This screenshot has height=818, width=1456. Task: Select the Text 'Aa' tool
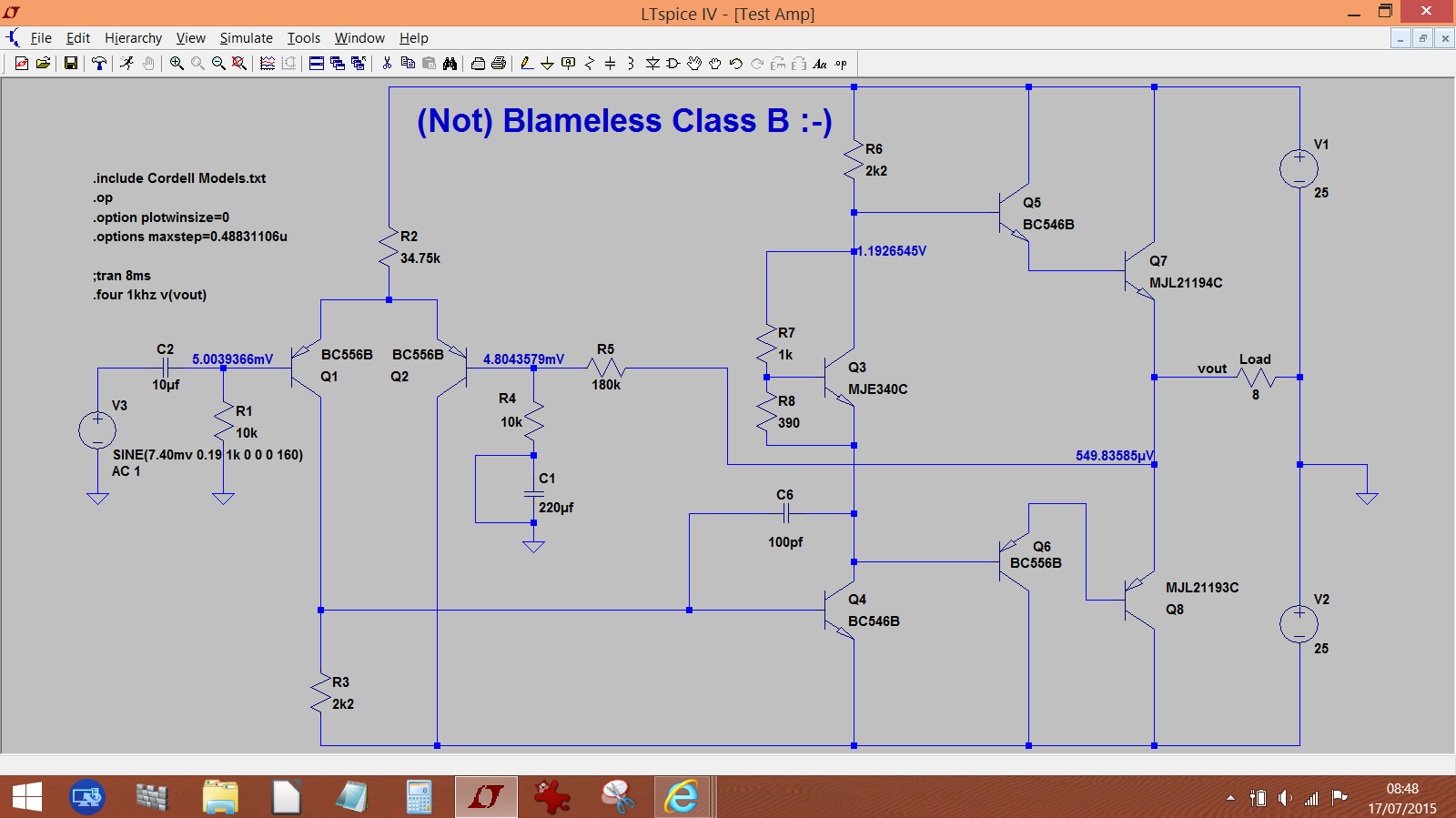pos(820,63)
